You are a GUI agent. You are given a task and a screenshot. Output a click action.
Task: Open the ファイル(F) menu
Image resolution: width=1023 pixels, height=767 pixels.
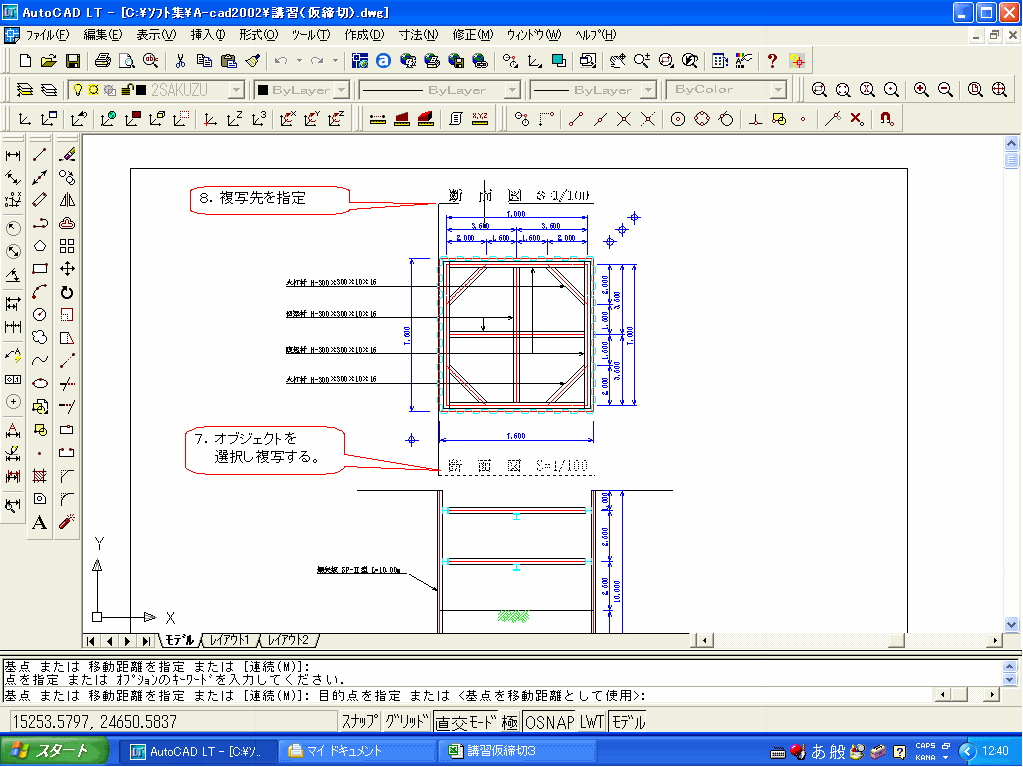tap(47, 35)
